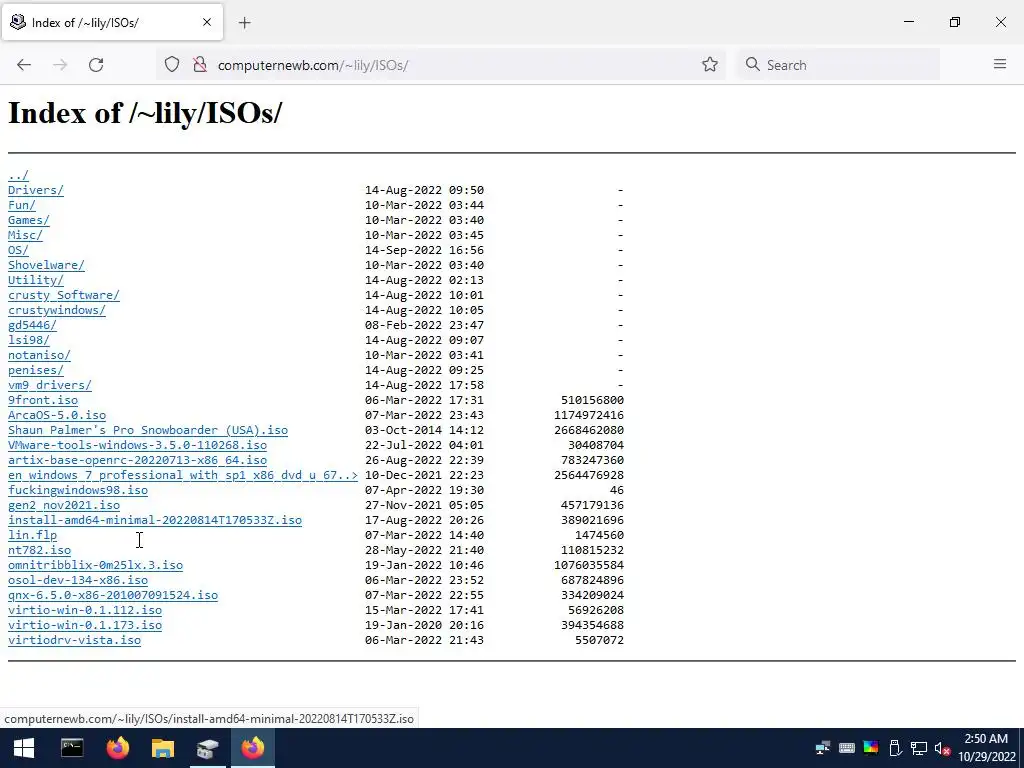The width and height of the screenshot is (1024, 768).
Task: Download nt782.iso
Action: pyautogui.click(x=39, y=551)
